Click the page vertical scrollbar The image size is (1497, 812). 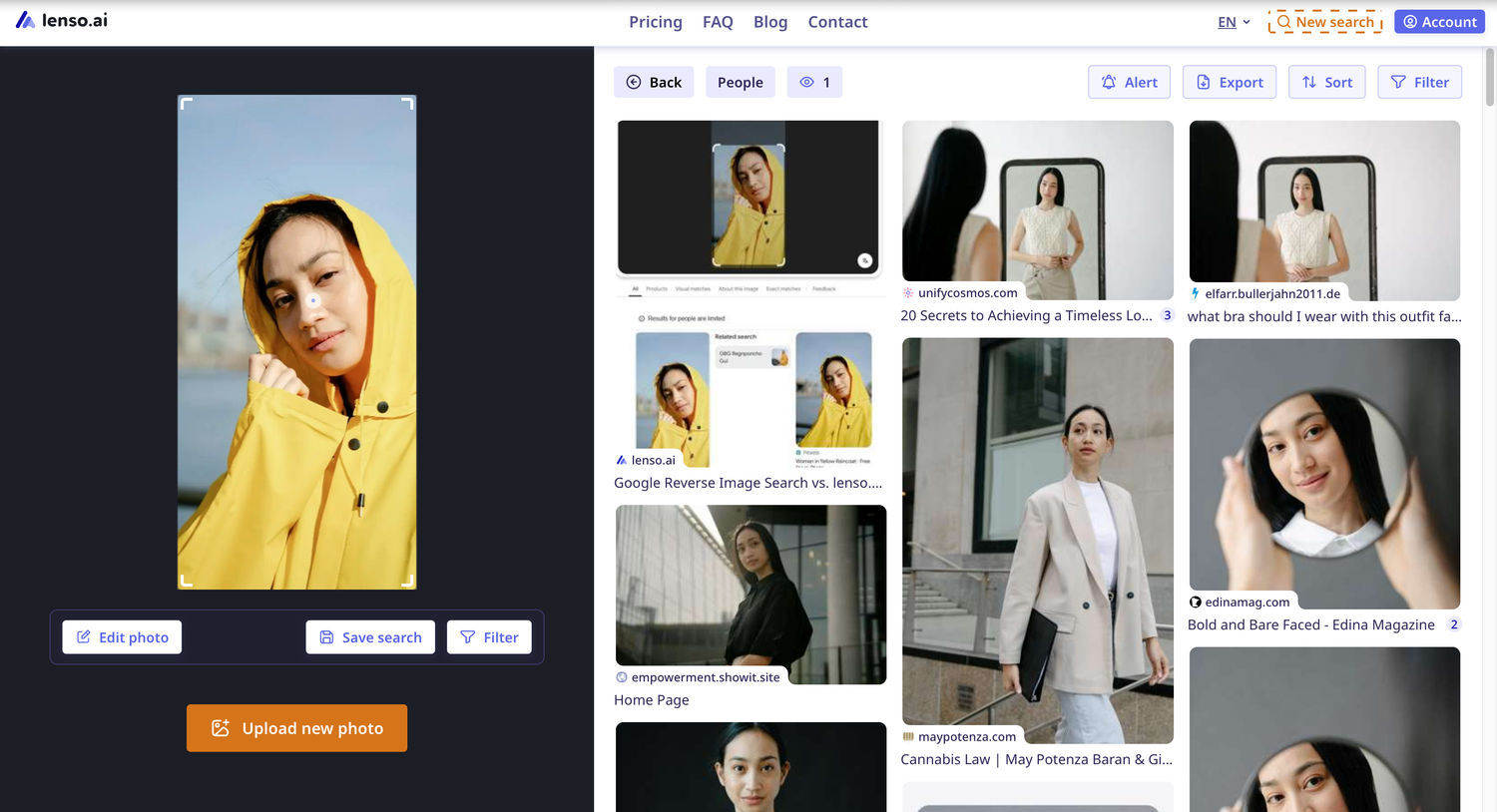(1490, 76)
